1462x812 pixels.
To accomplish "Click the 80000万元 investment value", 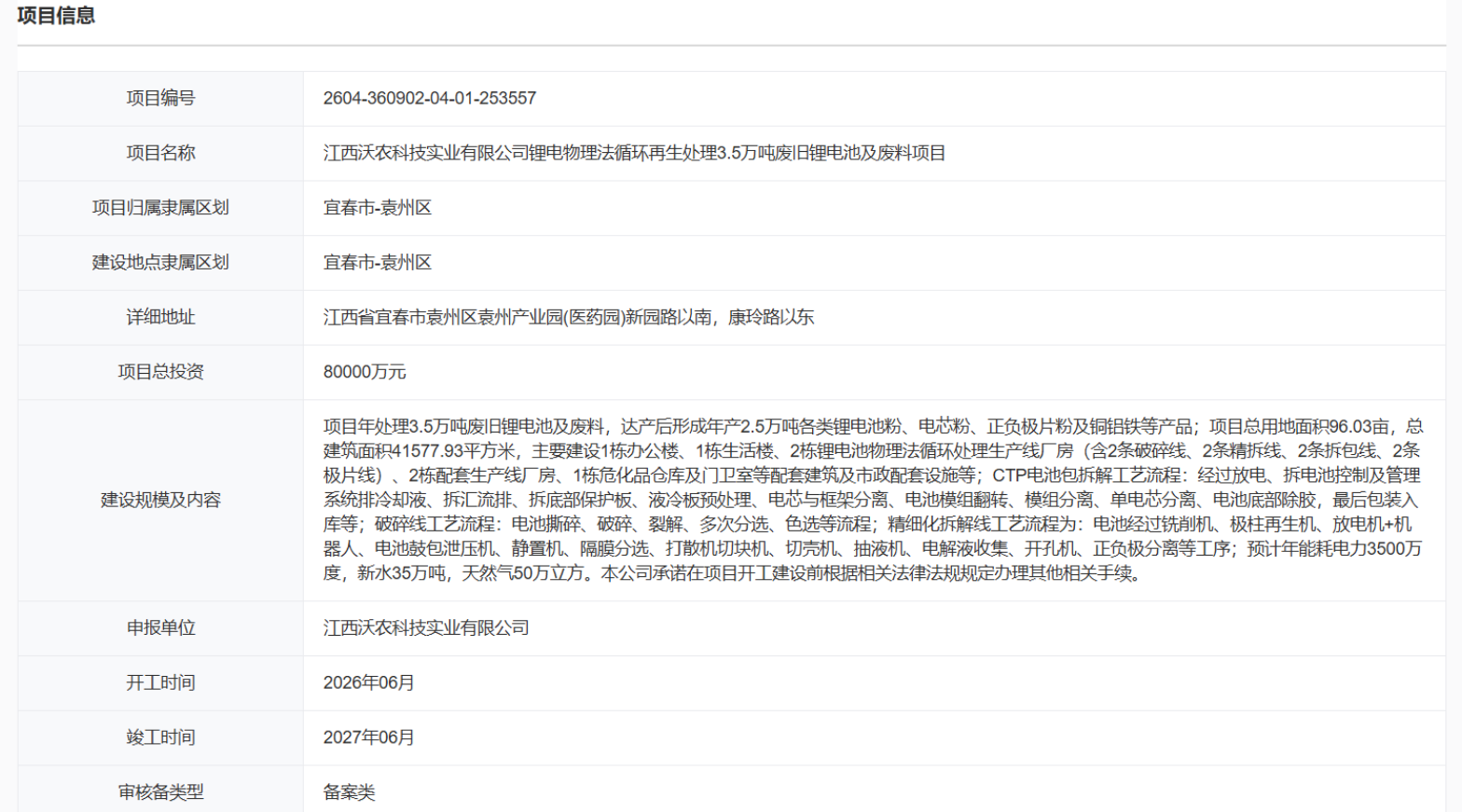I will (x=364, y=372).
